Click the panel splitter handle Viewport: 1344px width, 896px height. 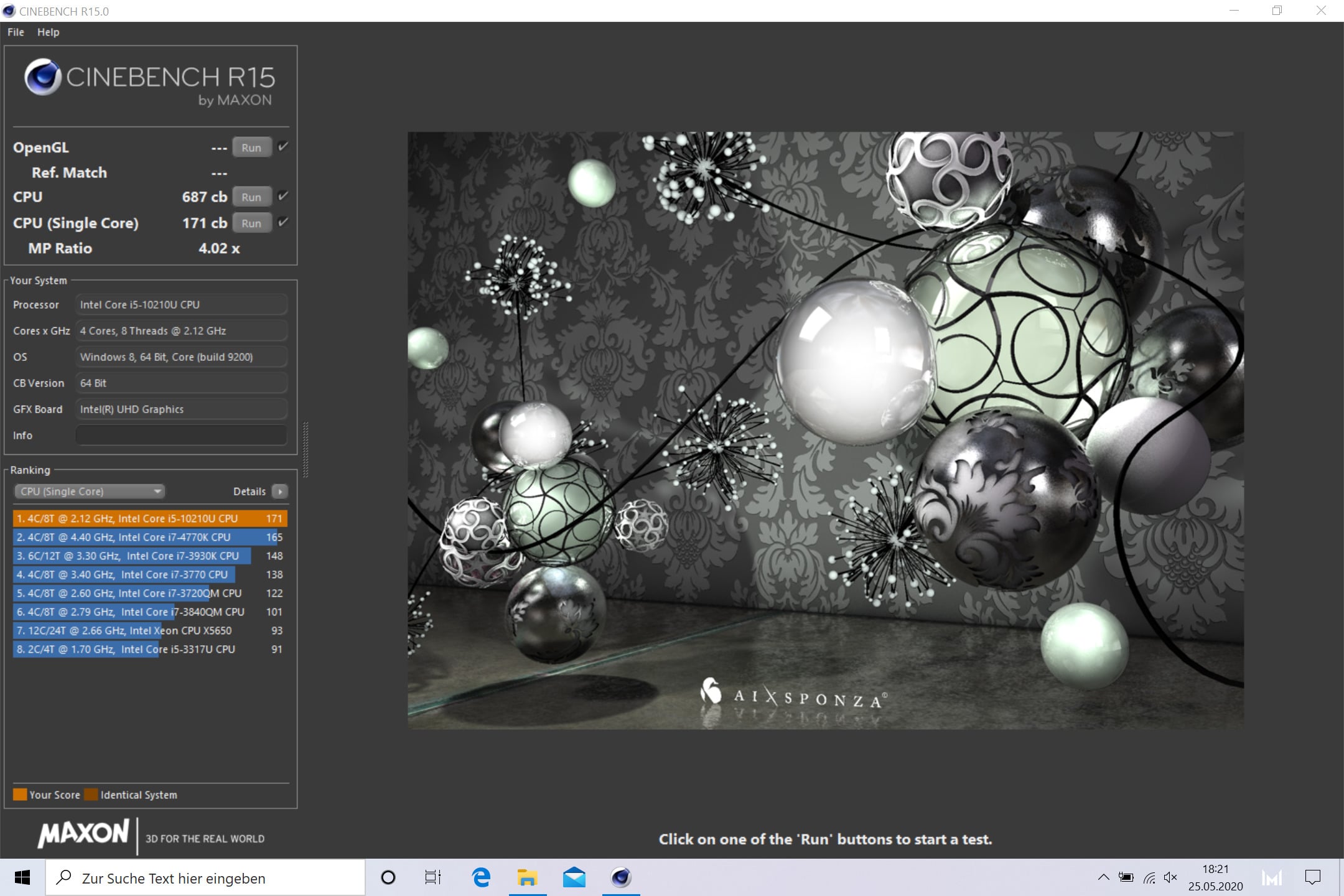click(306, 449)
